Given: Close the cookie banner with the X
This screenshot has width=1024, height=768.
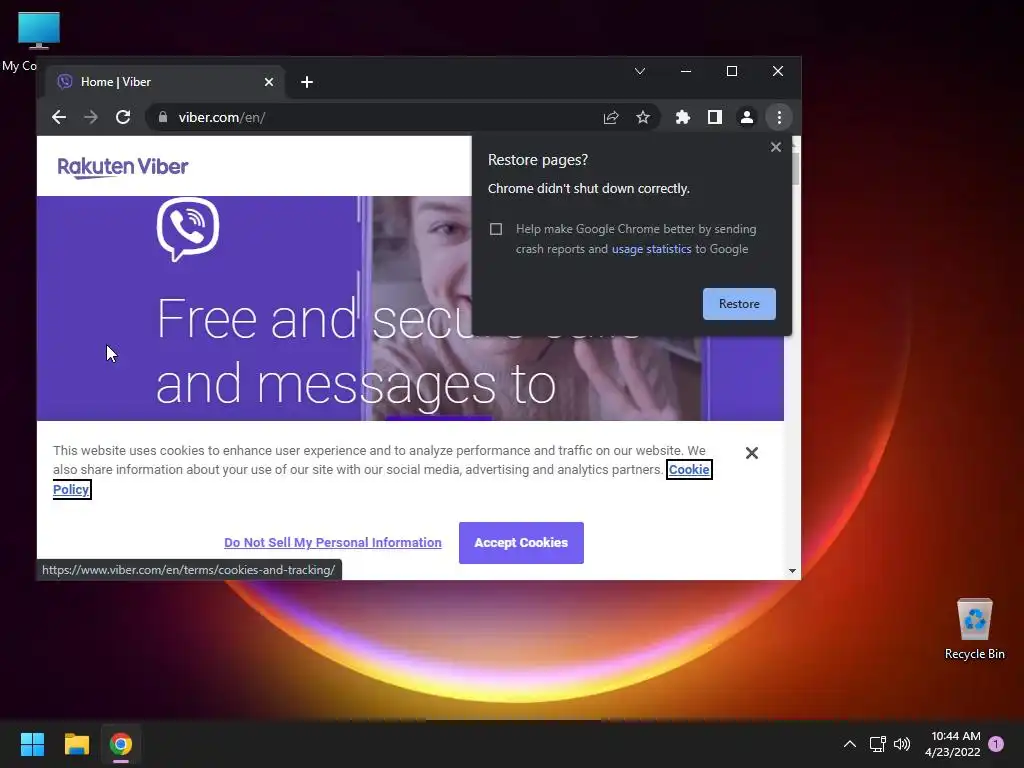Looking at the screenshot, I should pos(752,453).
